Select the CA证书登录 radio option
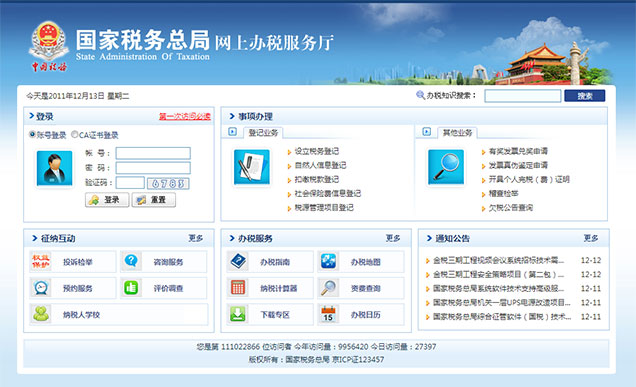 [74, 134]
